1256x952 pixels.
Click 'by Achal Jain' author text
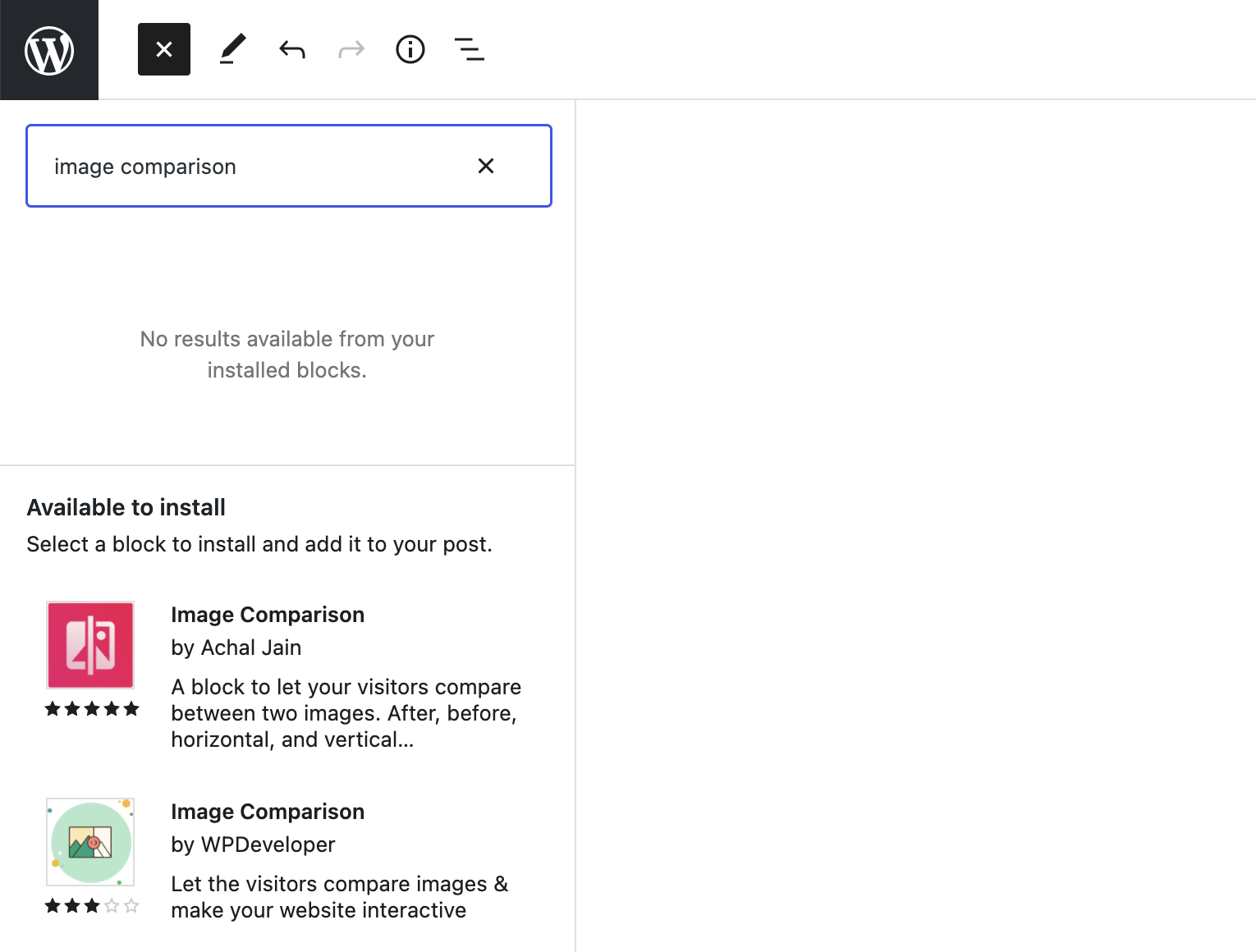pyautogui.click(x=236, y=648)
